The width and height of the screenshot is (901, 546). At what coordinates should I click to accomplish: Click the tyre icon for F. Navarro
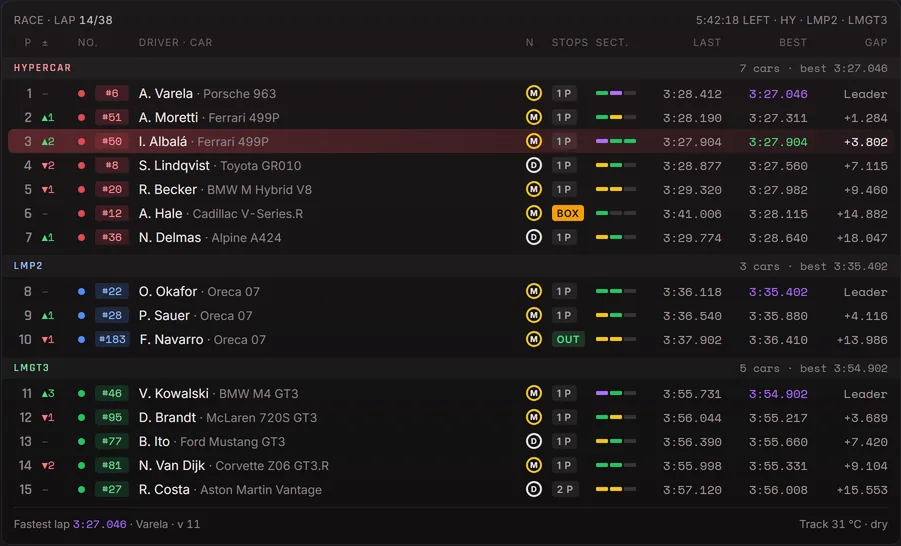point(534,340)
